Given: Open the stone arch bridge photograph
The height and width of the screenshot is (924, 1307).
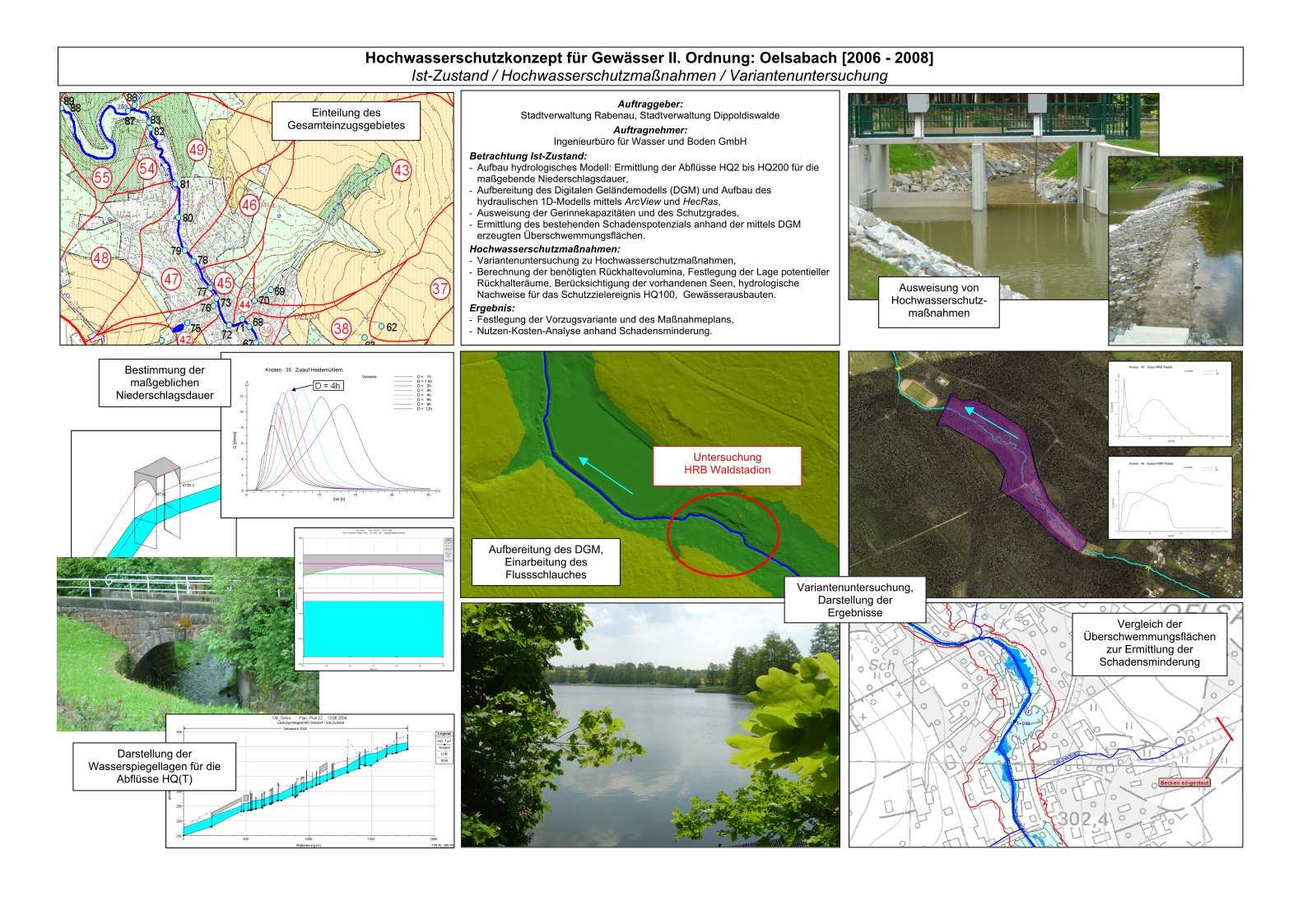Looking at the screenshot, I should pyautogui.click(x=165, y=642).
